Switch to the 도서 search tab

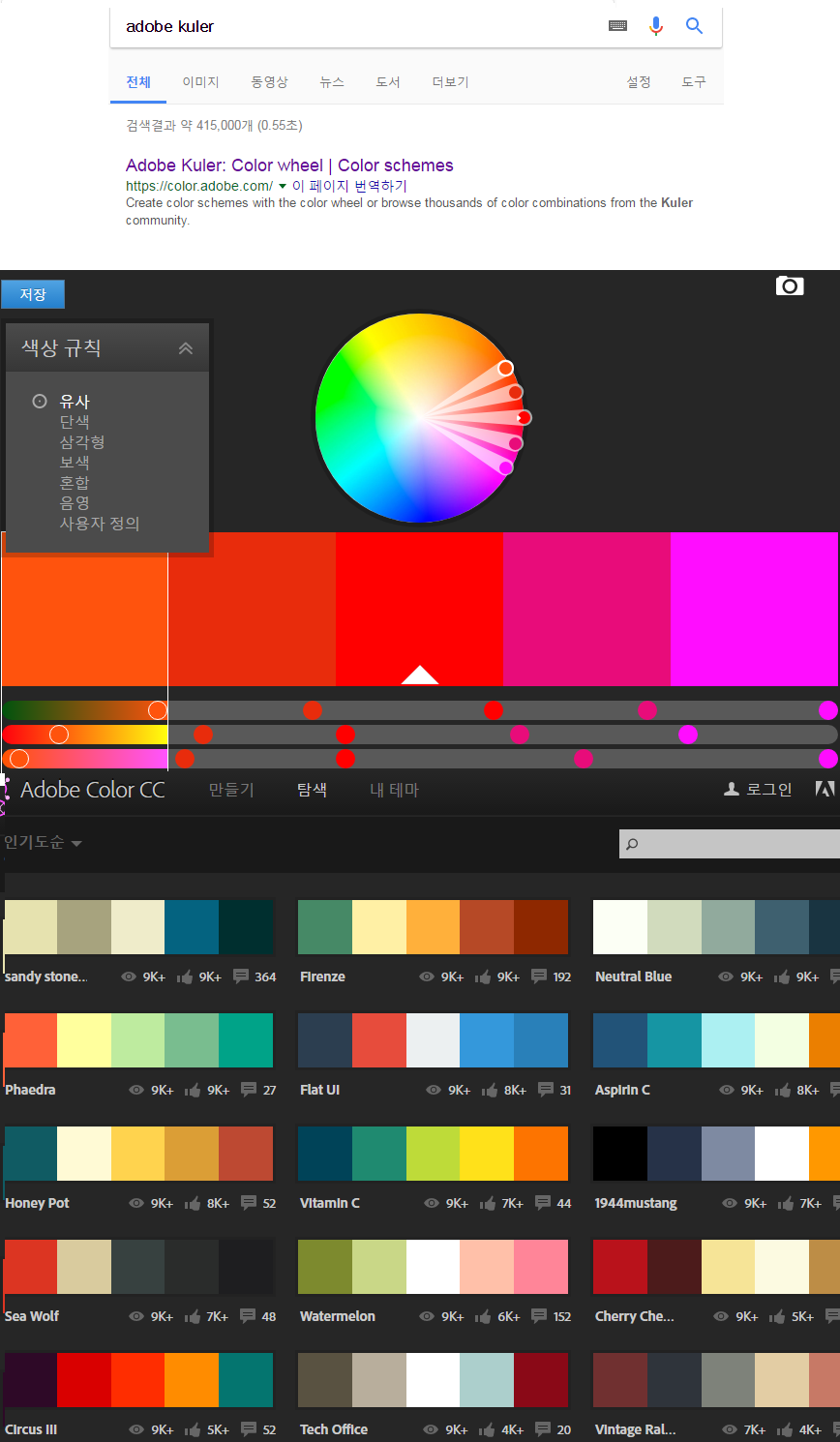pyautogui.click(x=388, y=82)
